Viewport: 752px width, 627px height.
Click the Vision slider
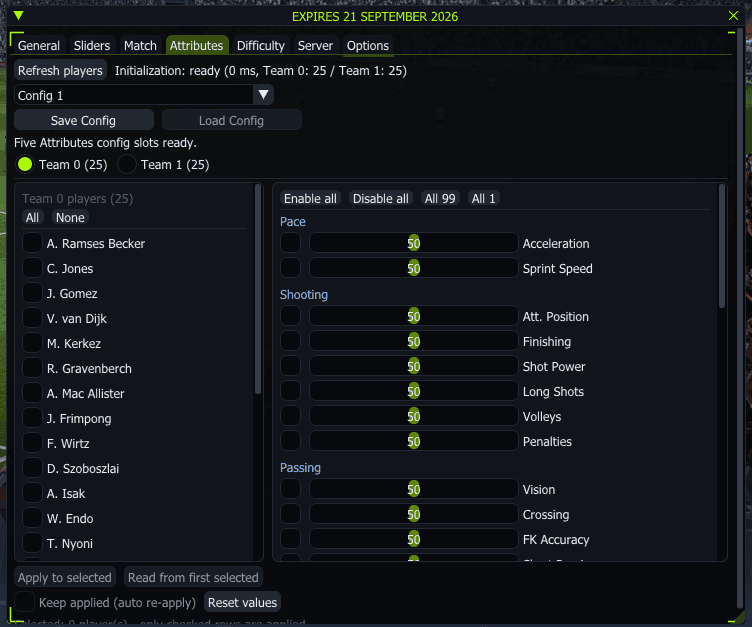coord(413,488)
